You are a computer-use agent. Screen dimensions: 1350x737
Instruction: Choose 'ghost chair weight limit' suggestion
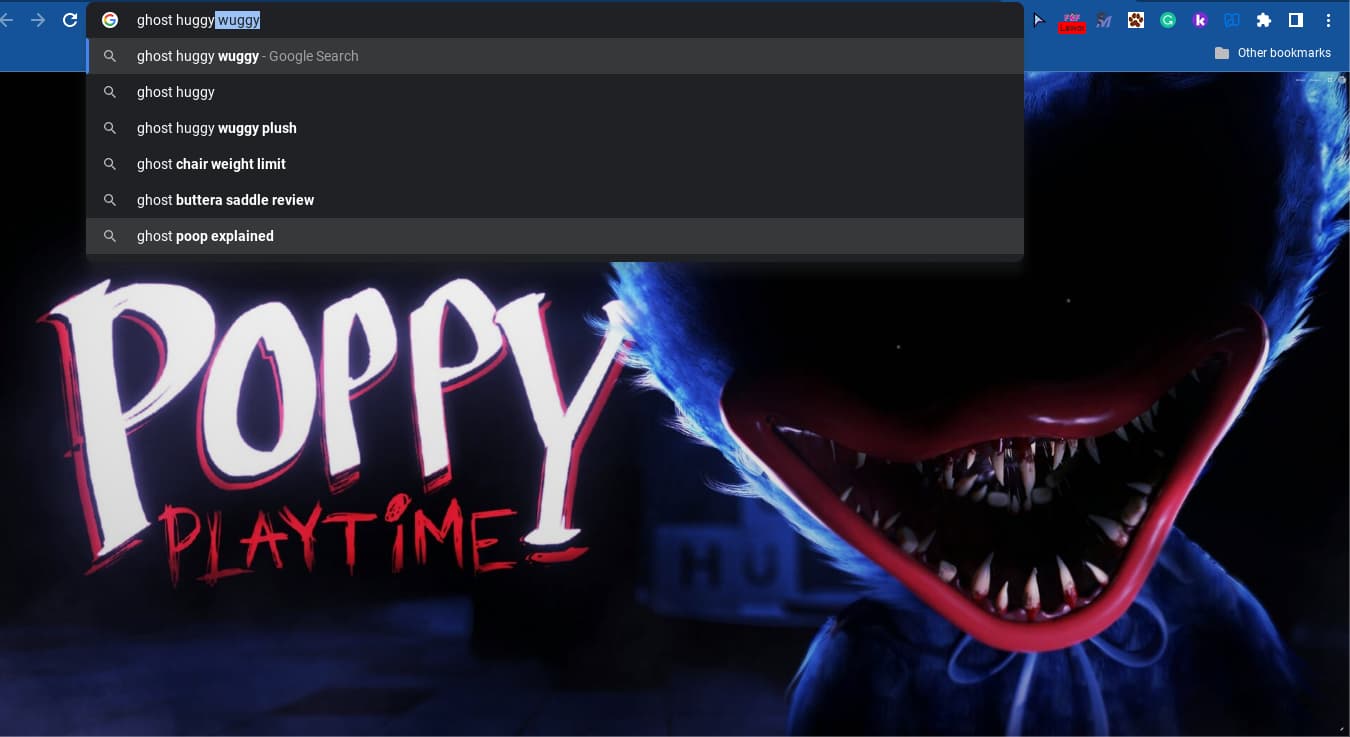[x=555, y=164]
